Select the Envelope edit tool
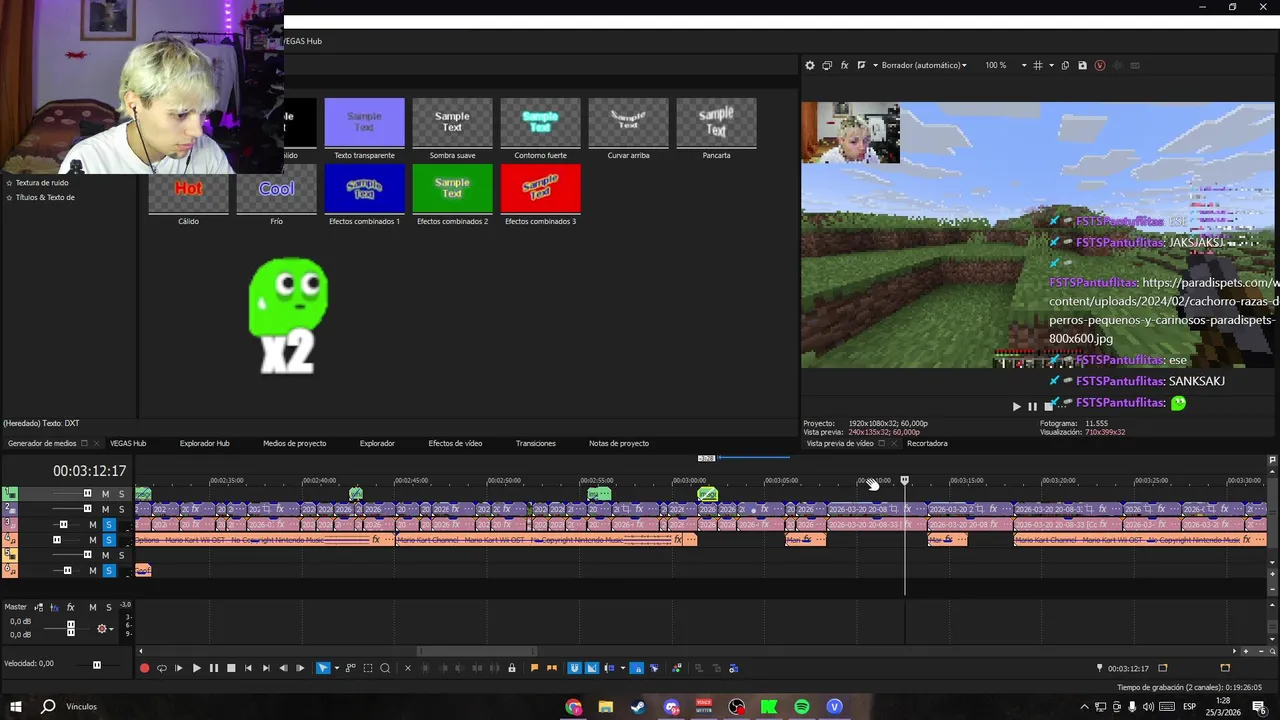This screenshot has height=720, width=1280. click(350, 668)
